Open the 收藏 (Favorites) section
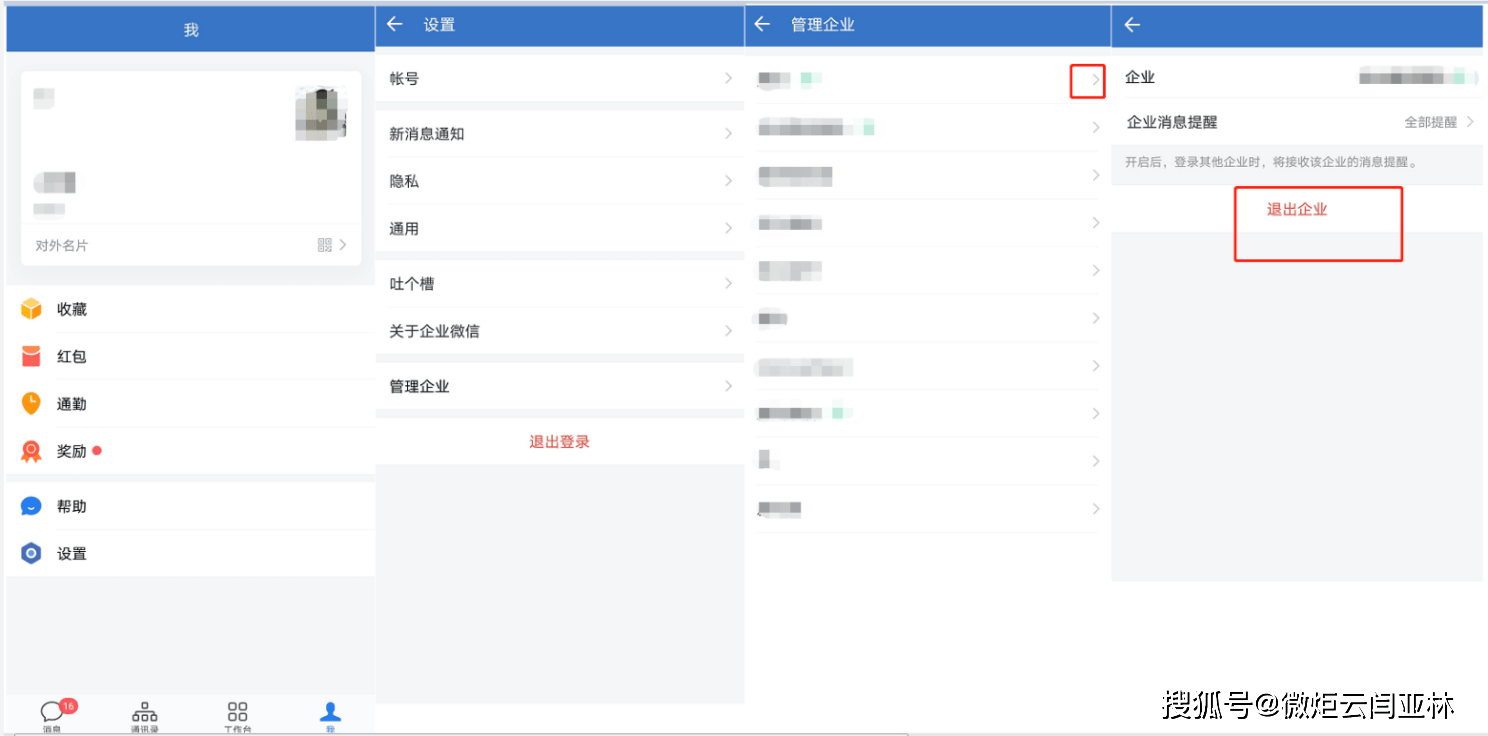The image size is (1488, 736). [70, 309]
